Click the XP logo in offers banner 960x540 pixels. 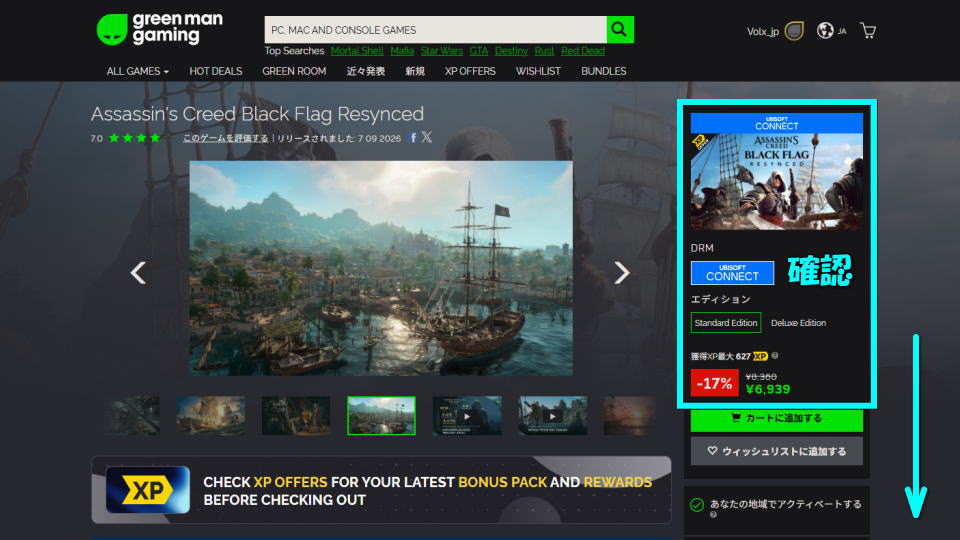148,490
